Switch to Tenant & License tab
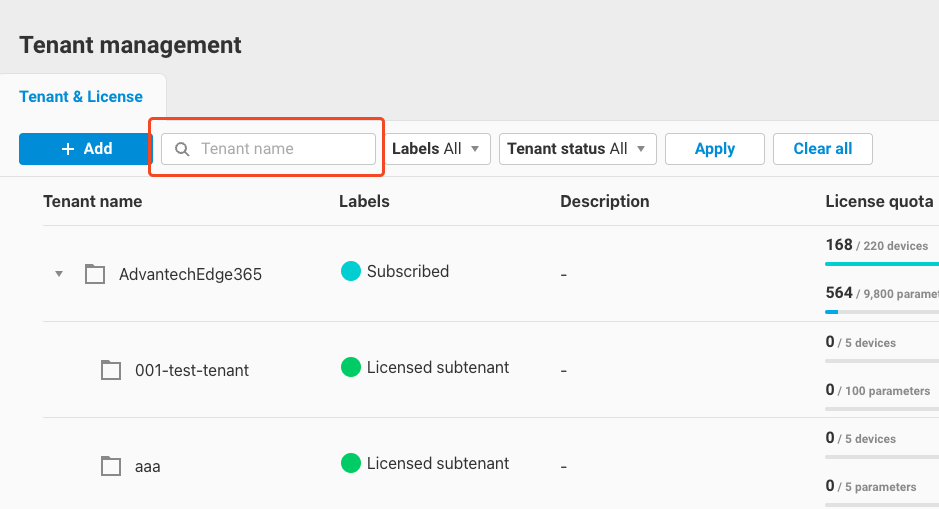The image size is (939, 509). point(81,96)
